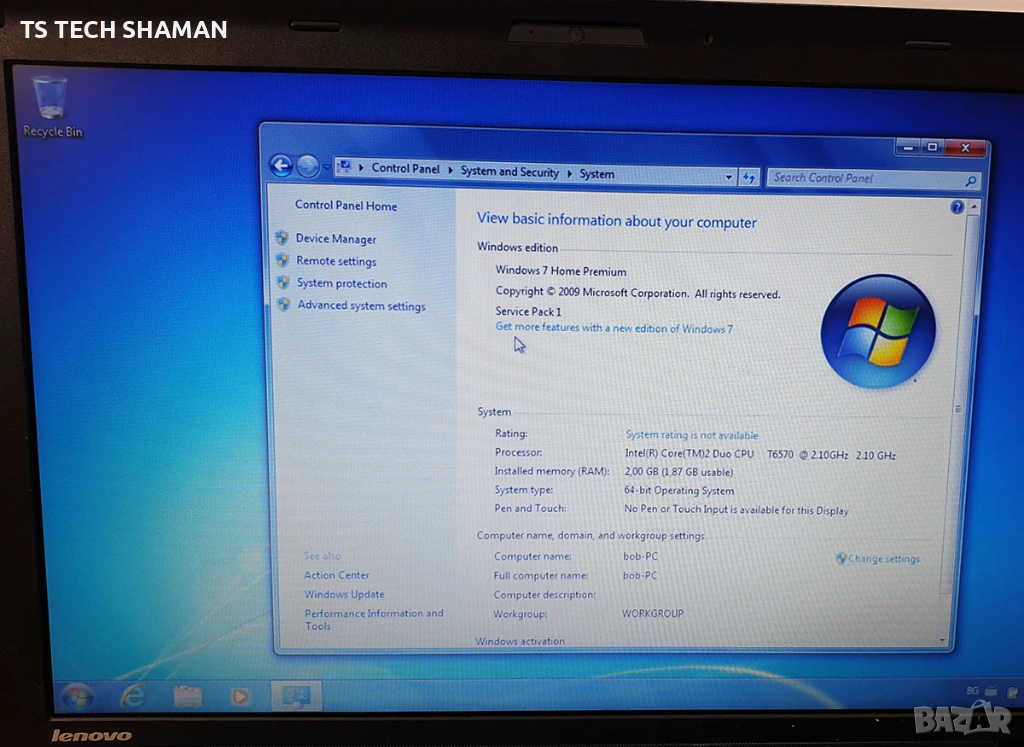Screen dimensions: 1024x747
Task: Expand the arrow after Control Panel breadcrumb
Action: click(450, 170)
